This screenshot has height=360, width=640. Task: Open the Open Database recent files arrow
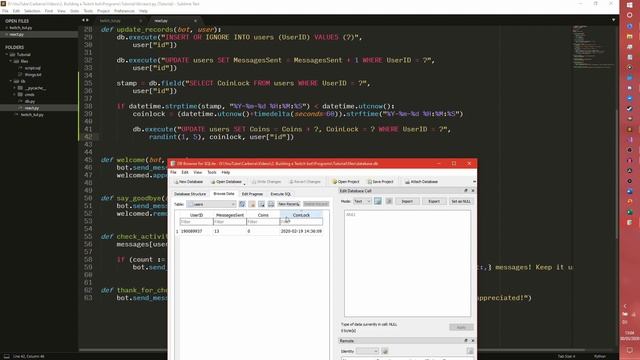click(244, 183)
